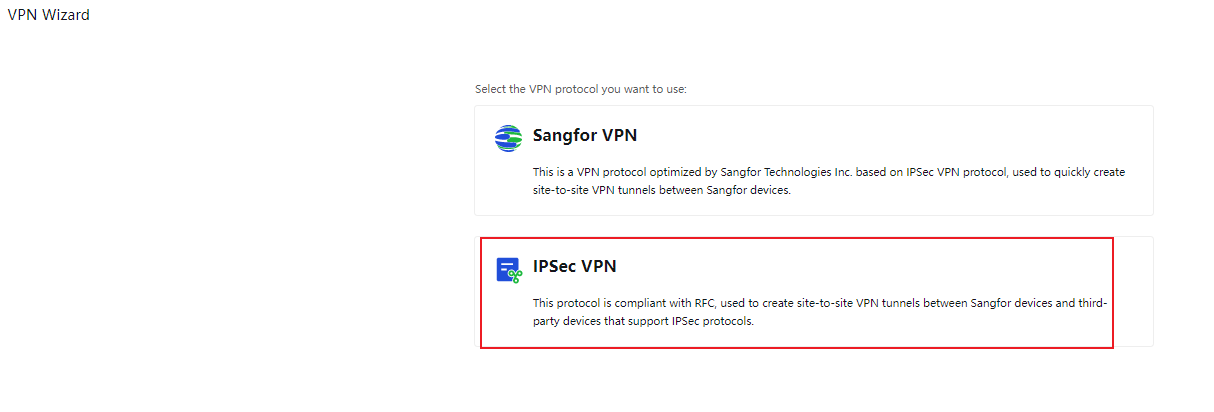
Task: Click the Sangfor VPN globe icon
Action: tap(508, 137)
